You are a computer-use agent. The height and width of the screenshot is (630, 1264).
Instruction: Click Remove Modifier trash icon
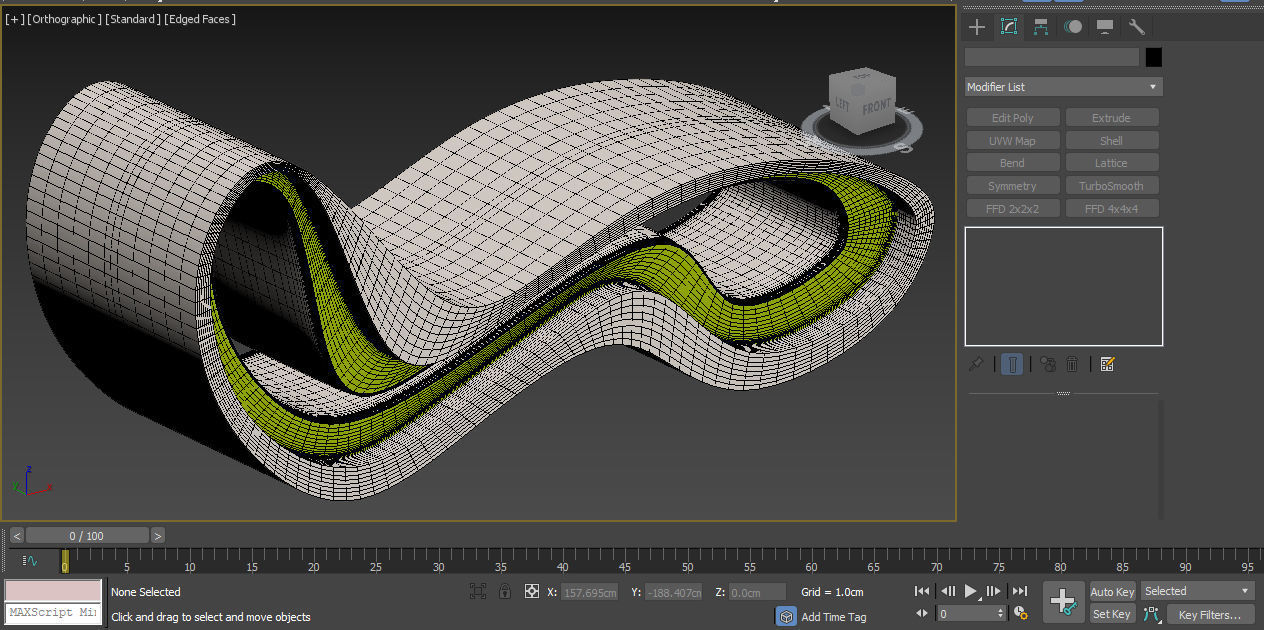click(x=1072, y=364)
